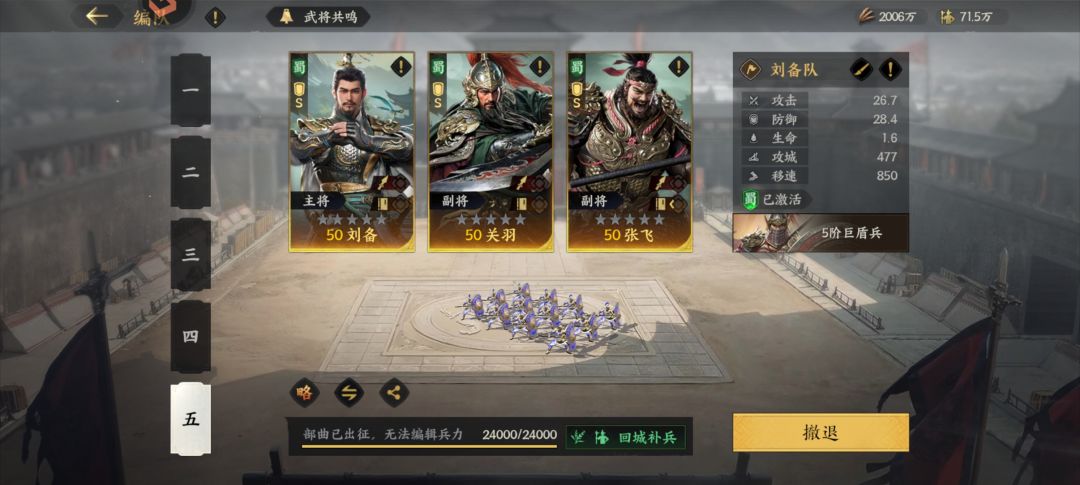Toggle the 蜀 已激活 faction bonus
This screenshot has height=485, width=1080.
click(x=777, y=200)
